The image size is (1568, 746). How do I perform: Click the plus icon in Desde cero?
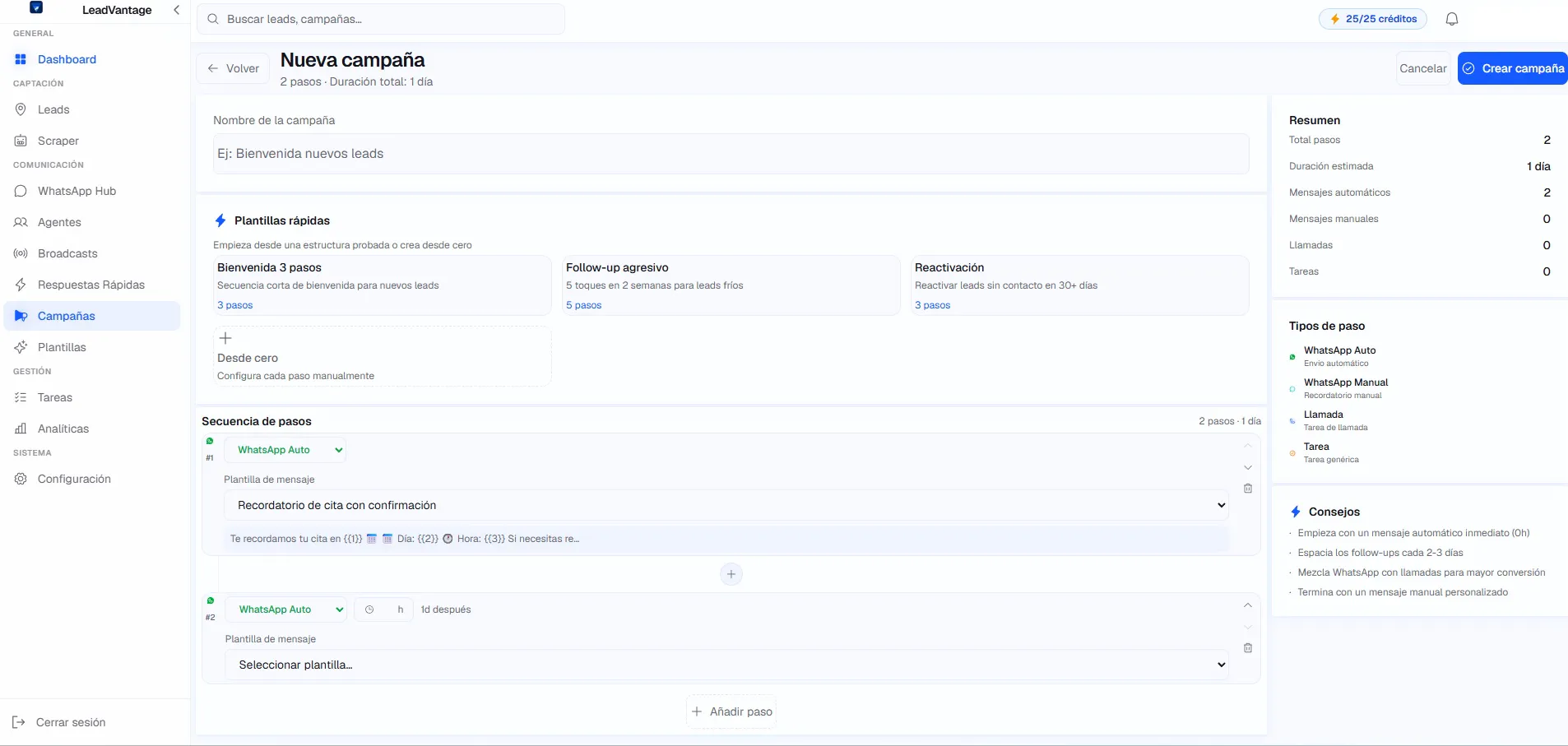pyautogui.click(x=225, y=338)
